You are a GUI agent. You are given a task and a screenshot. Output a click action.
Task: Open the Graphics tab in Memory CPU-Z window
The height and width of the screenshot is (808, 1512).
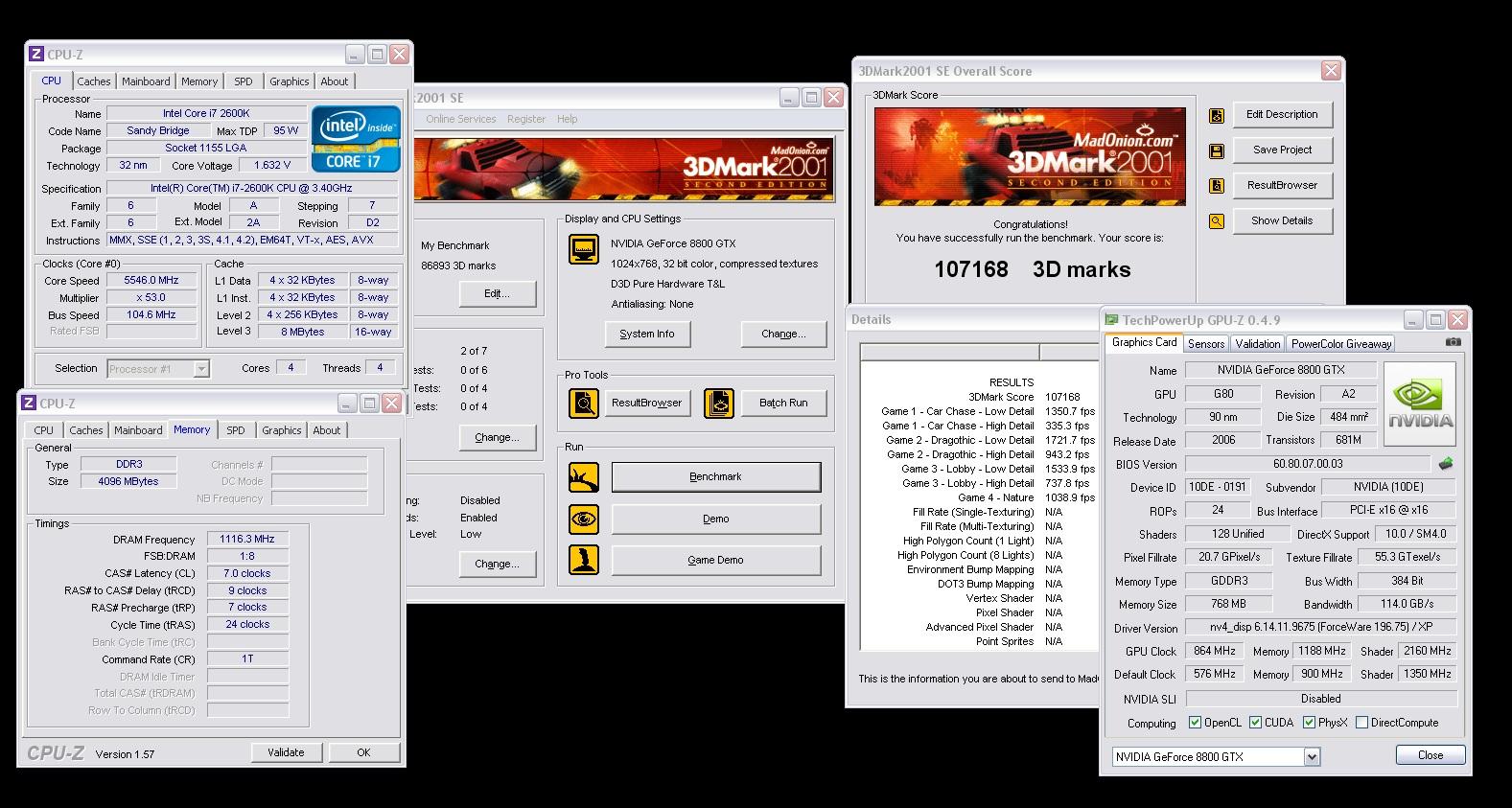[282, 430]
